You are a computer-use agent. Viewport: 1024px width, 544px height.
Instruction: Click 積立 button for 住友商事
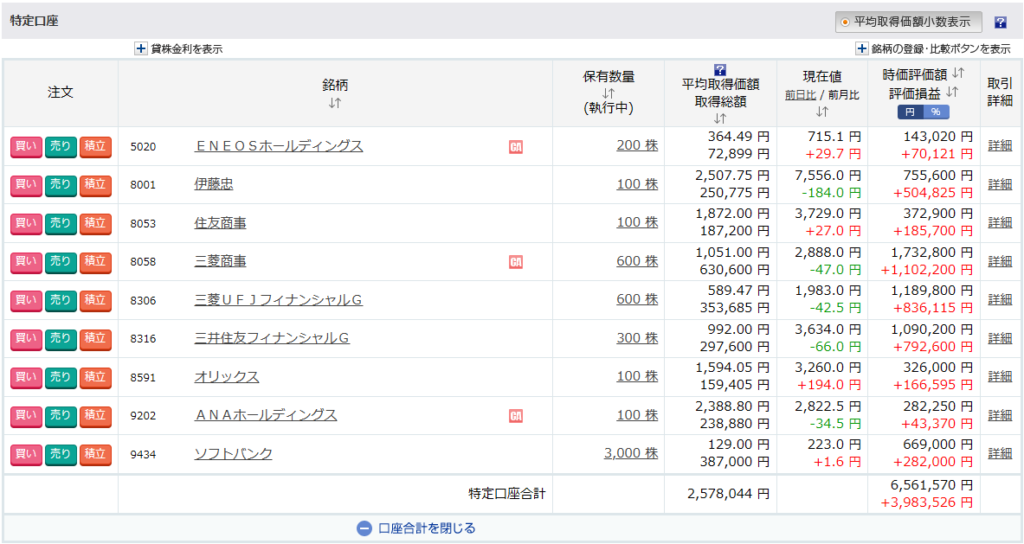[95, 223]
